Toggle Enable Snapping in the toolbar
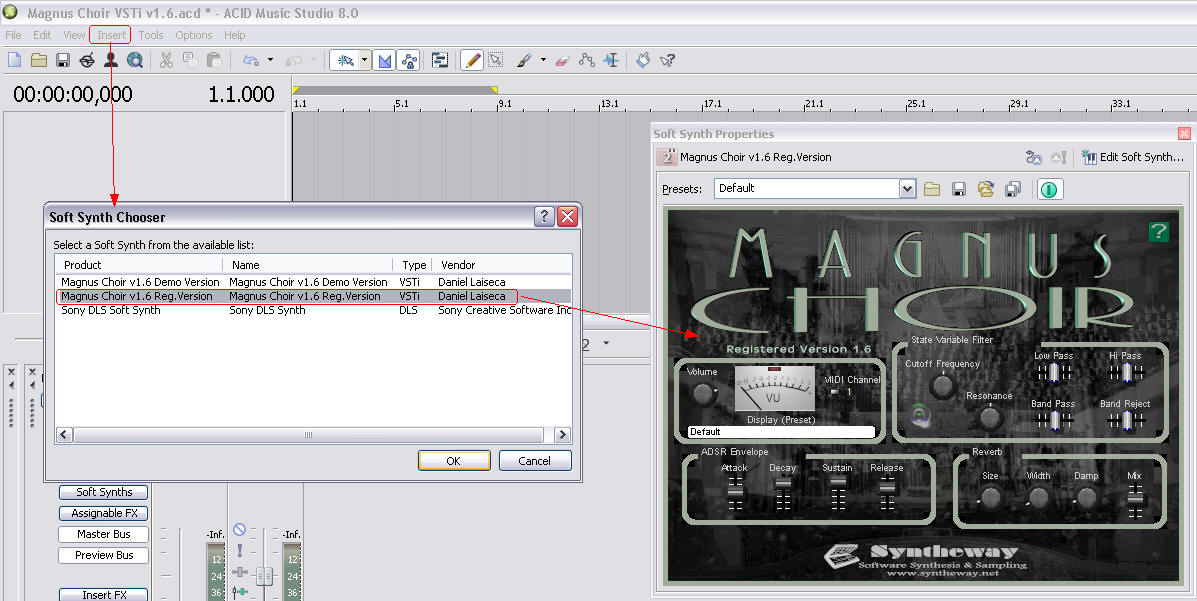 coord(345,60)
